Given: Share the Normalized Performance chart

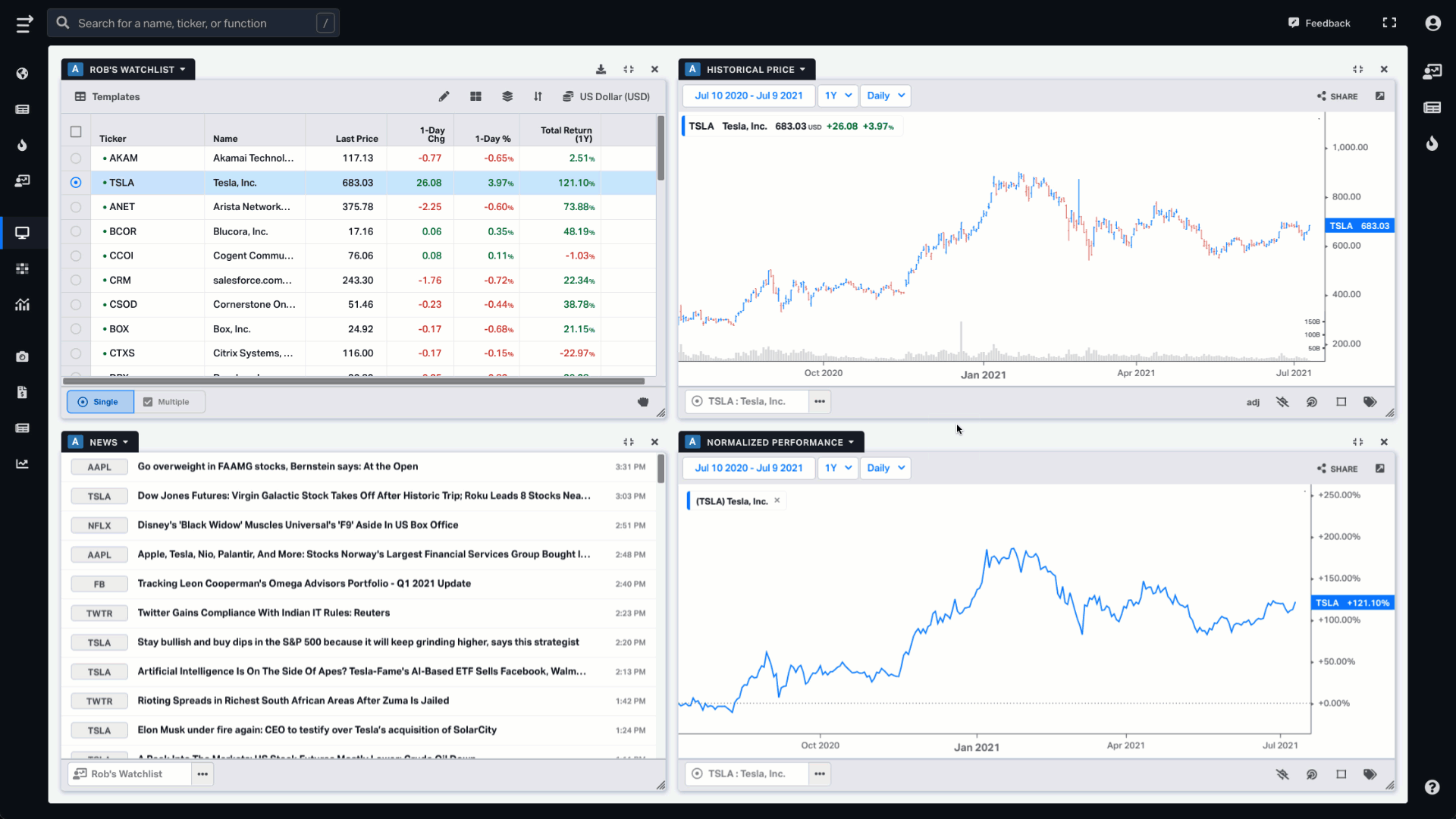Looking at the screenshot, I should [1337, 469].
